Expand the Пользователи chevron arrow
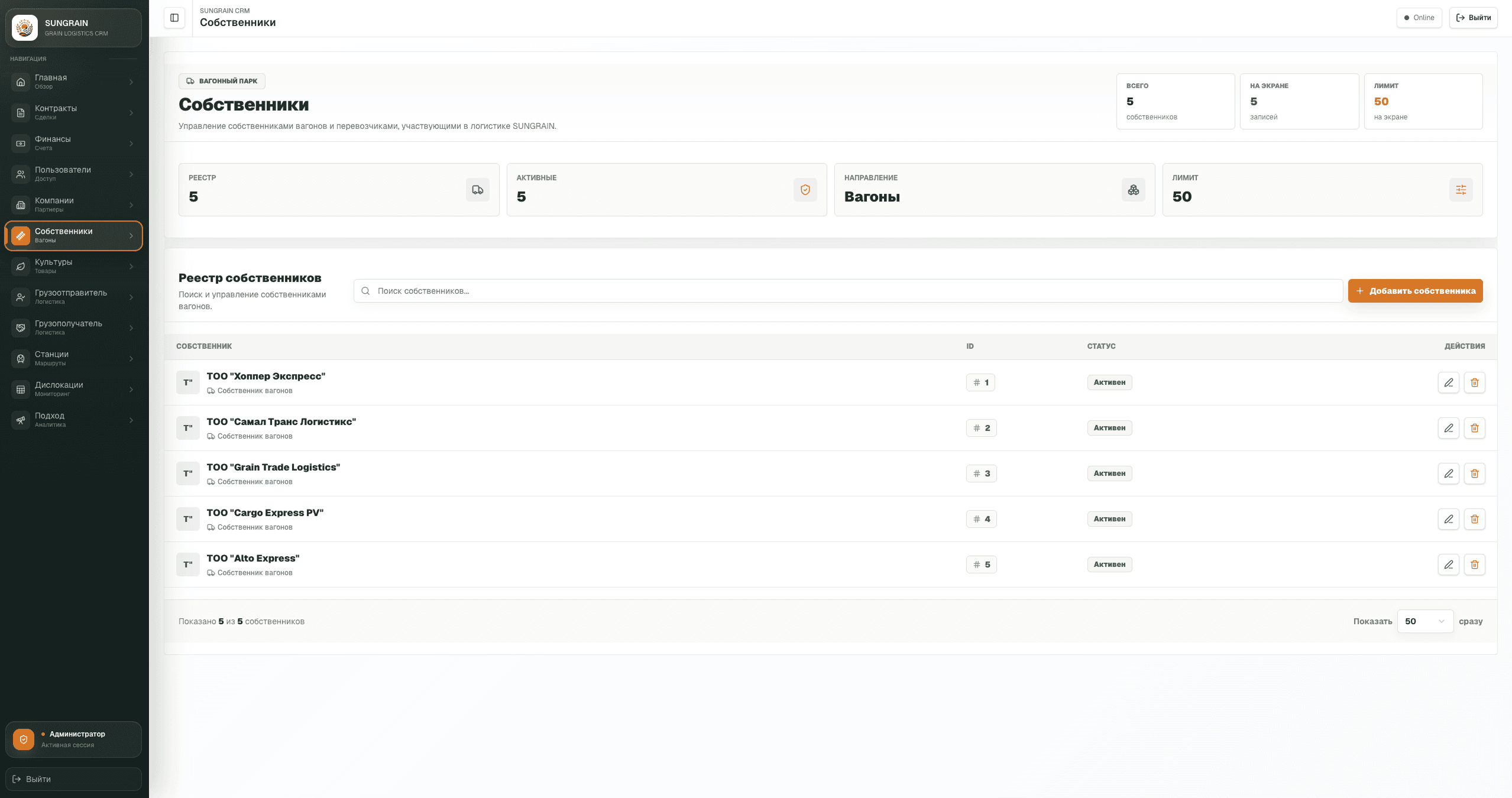The height and width of the screenshot is (798, 1512). pos(131,174)
